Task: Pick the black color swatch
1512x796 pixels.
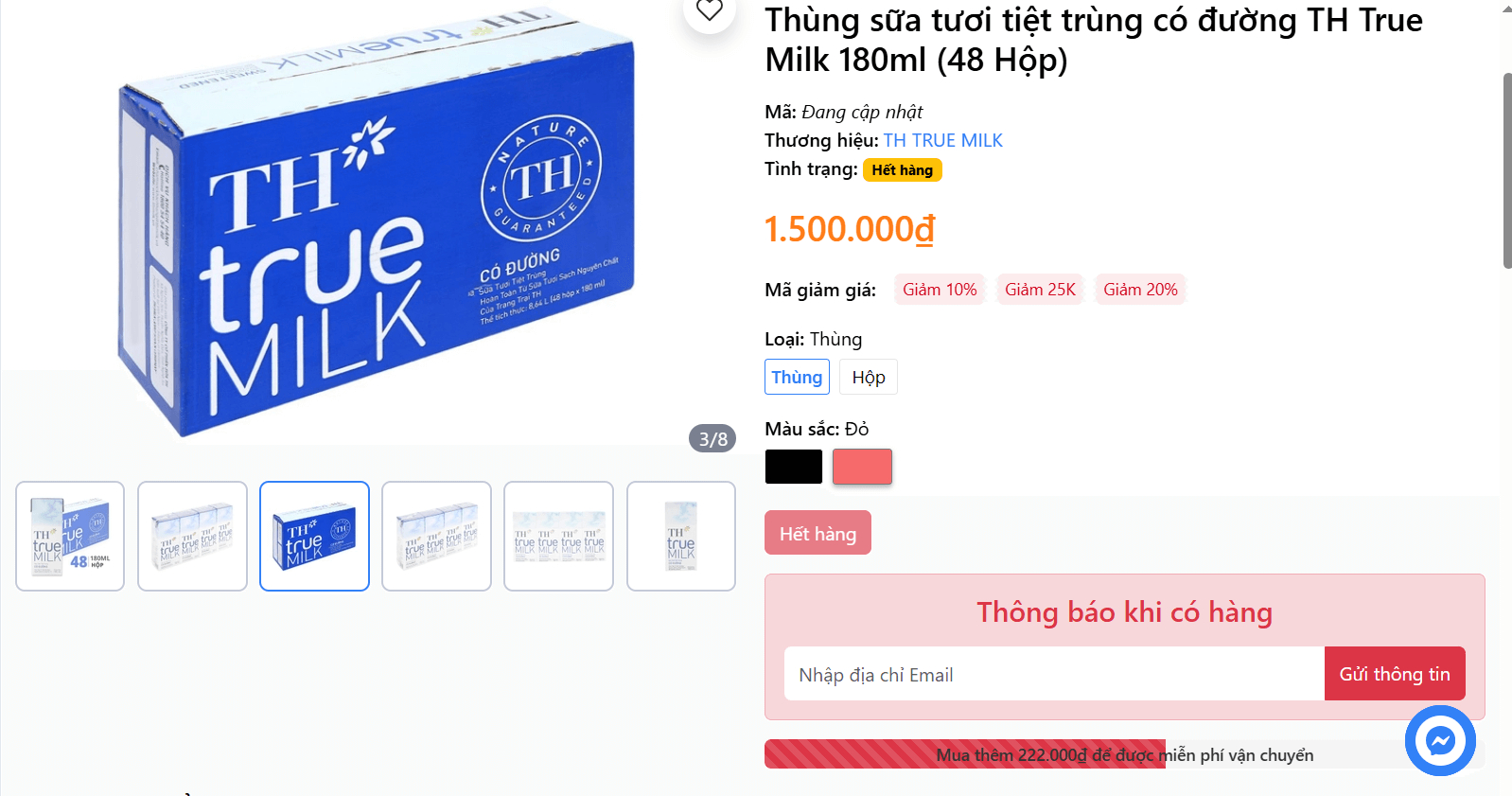Action: (x=794, y=467)
